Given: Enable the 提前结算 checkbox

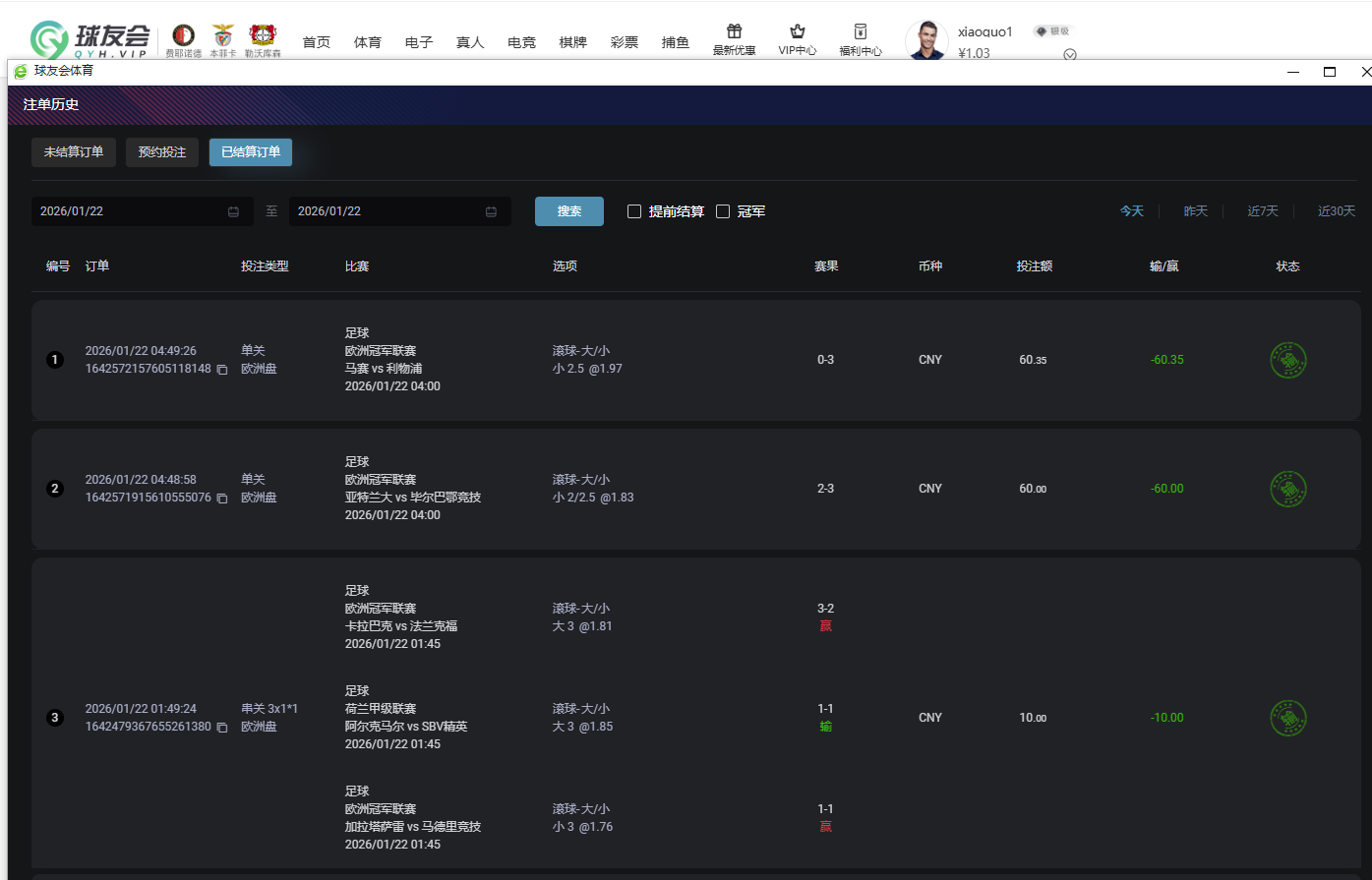Looking at the screenshot, I should [634, 211].
